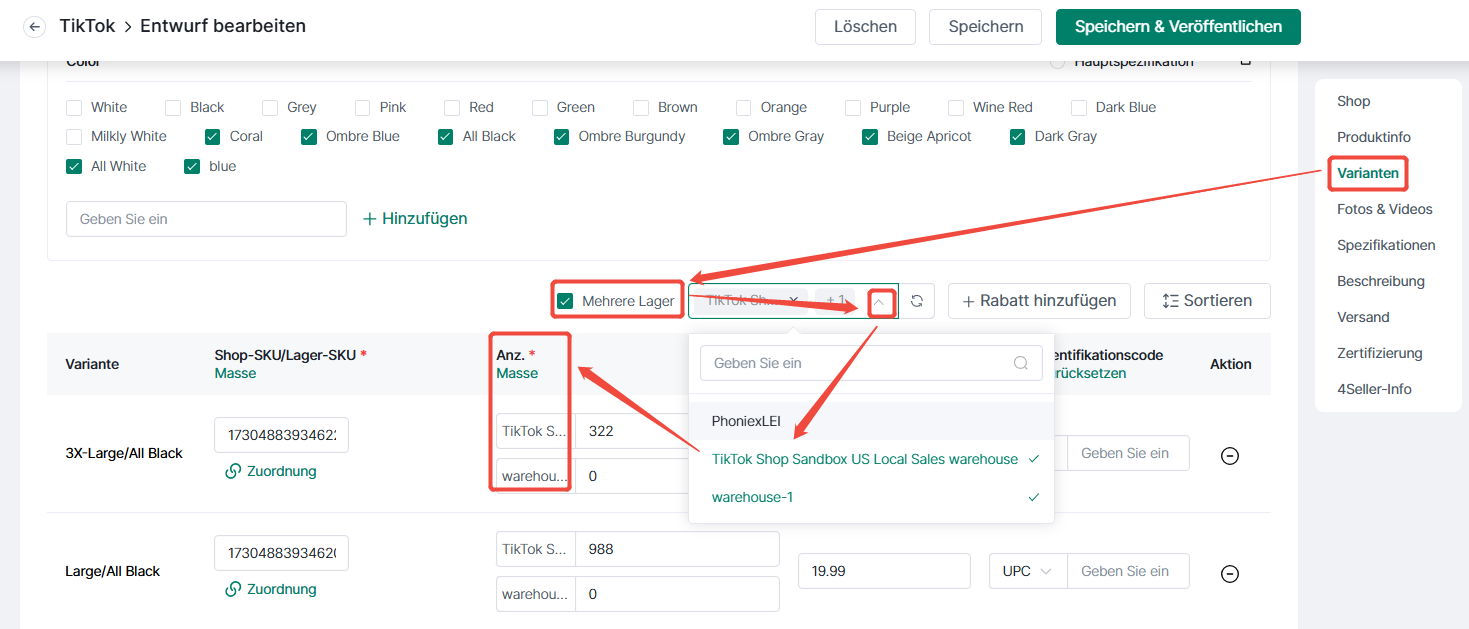The image size is (1469, 629).
Task: Click quantity field showing 322
Action: coord(632,431)
